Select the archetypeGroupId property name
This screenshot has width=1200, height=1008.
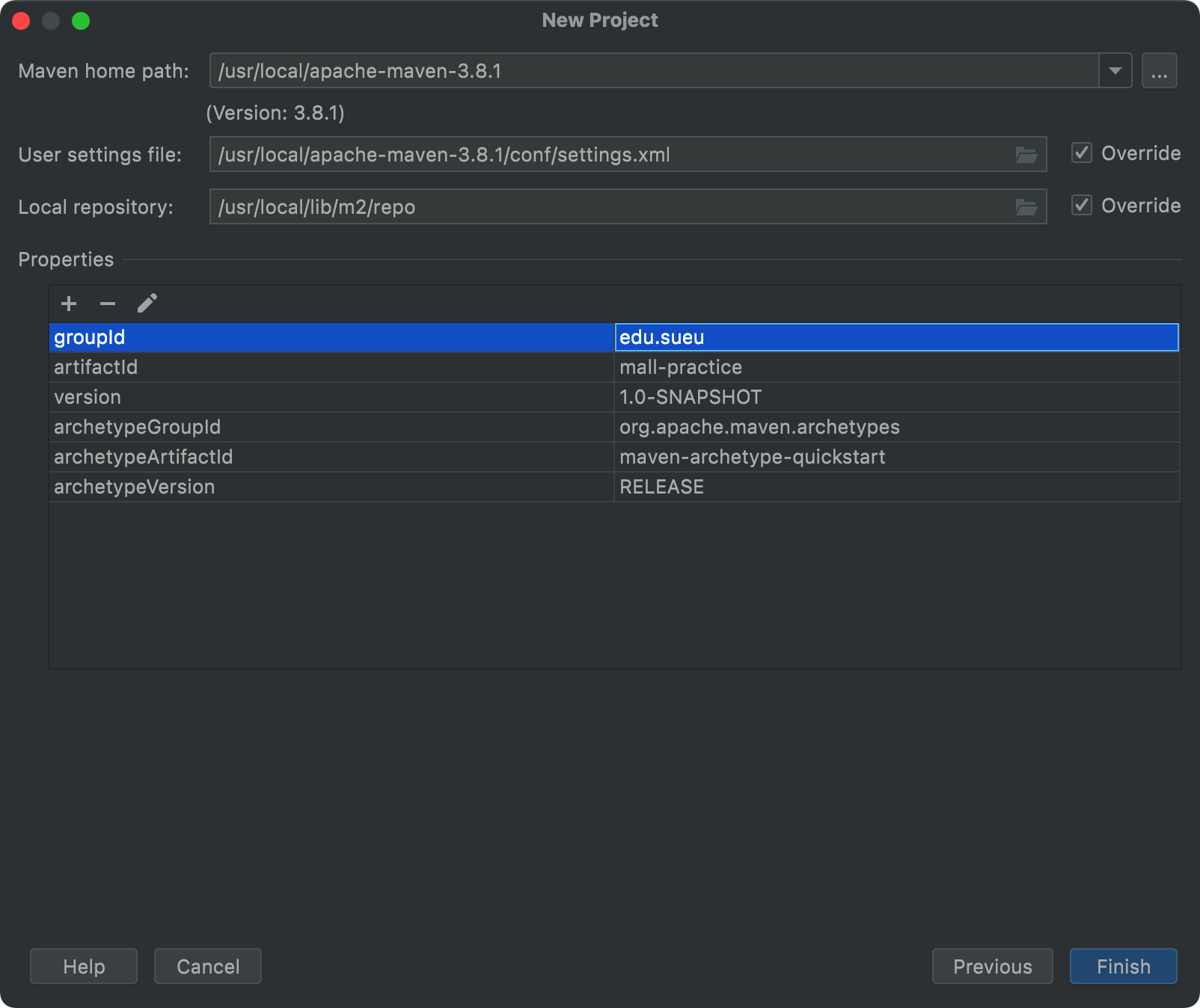331,427
